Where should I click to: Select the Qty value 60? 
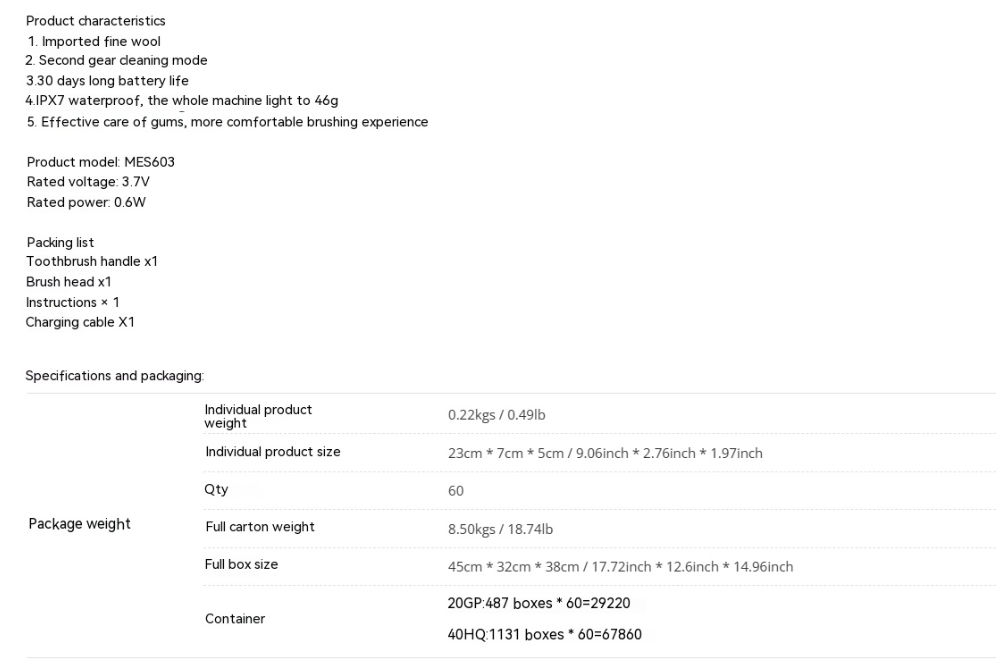(455, 491)
